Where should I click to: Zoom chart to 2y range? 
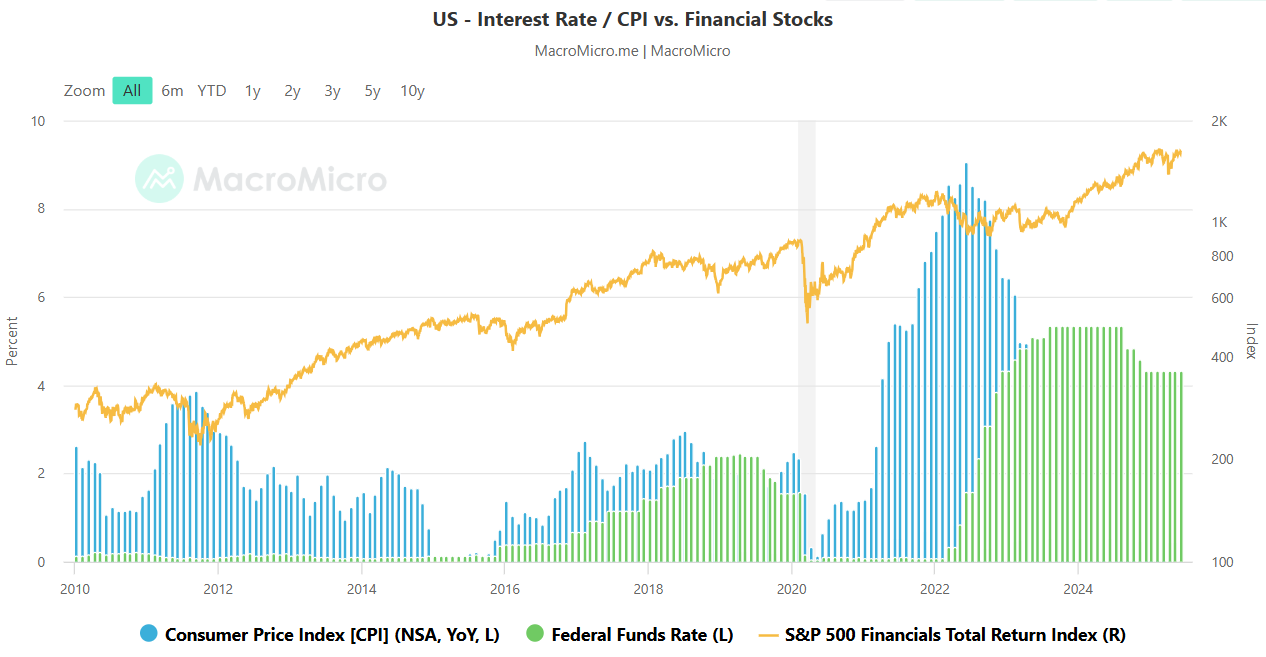pyautogui.click(x=292, y=91)
